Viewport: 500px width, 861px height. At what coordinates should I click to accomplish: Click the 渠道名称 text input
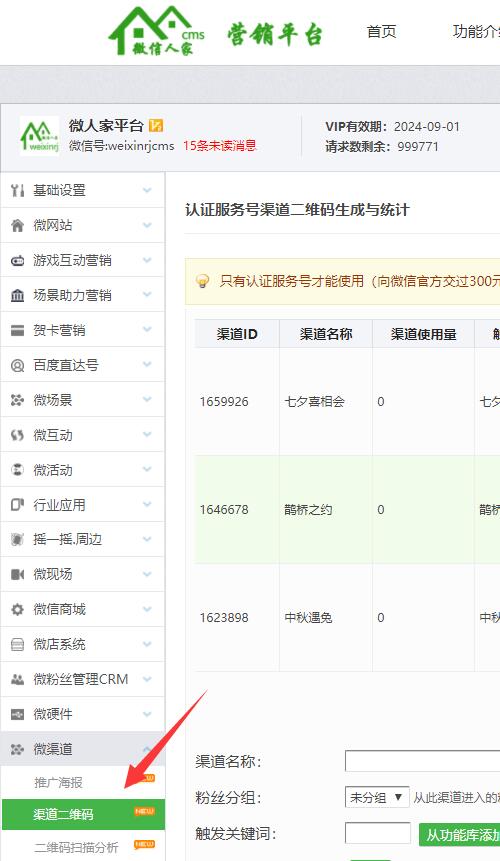pyautogui.click(x=423, y=762)
